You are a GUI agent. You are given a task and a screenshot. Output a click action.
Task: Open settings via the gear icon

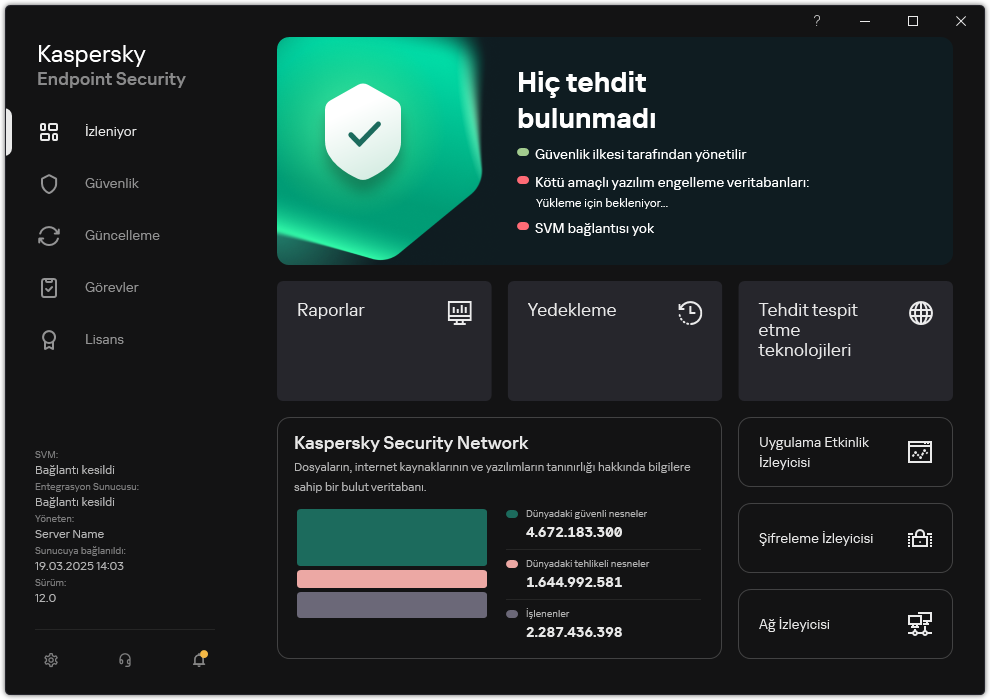tap(51, 660)
